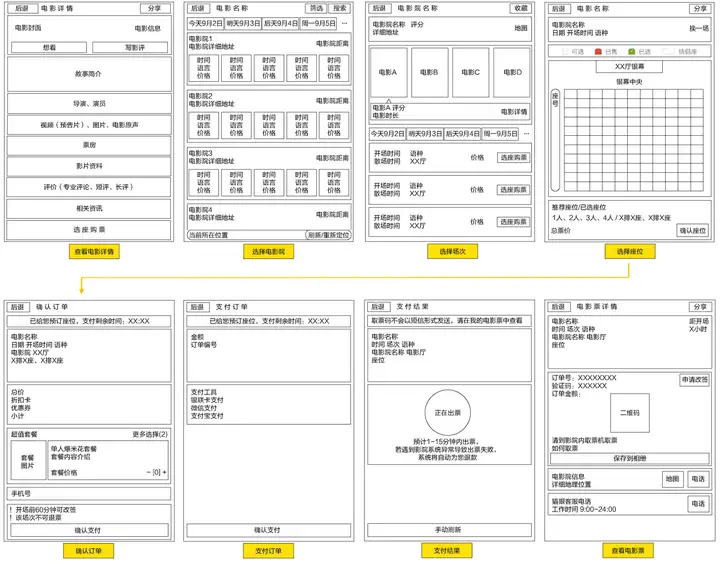Click 选座购票 on third showtime row
Screen dimensions: 720x564
pyautogui.click(x=513, y=222)
